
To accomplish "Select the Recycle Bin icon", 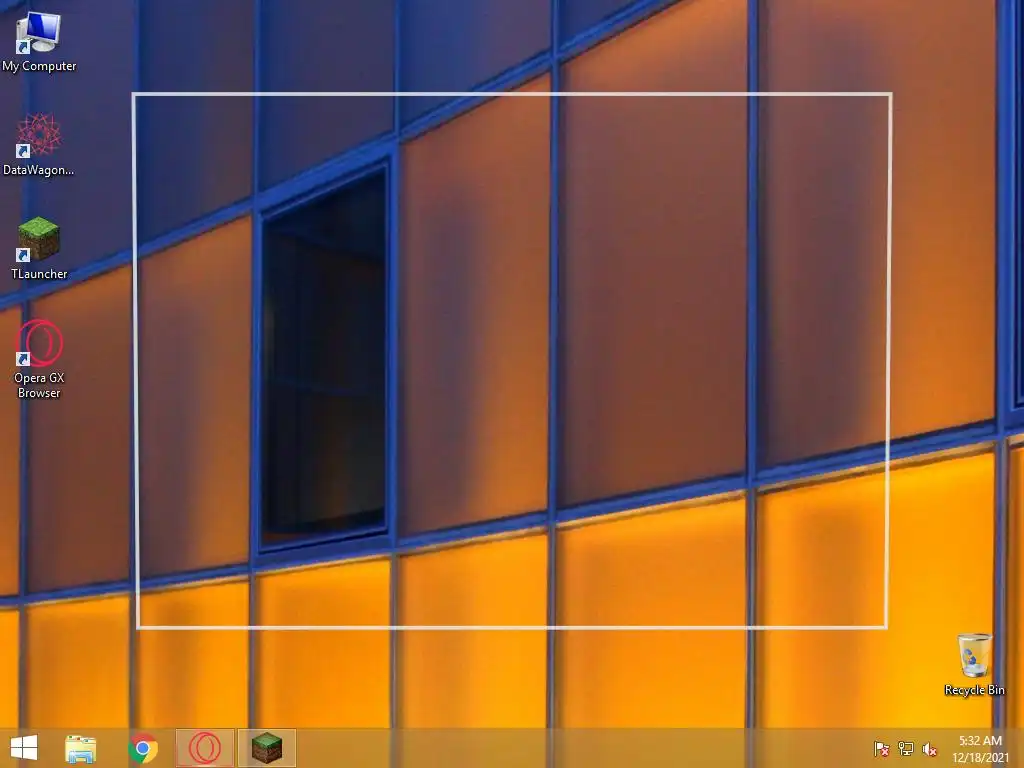I will [x=974, y=665].
